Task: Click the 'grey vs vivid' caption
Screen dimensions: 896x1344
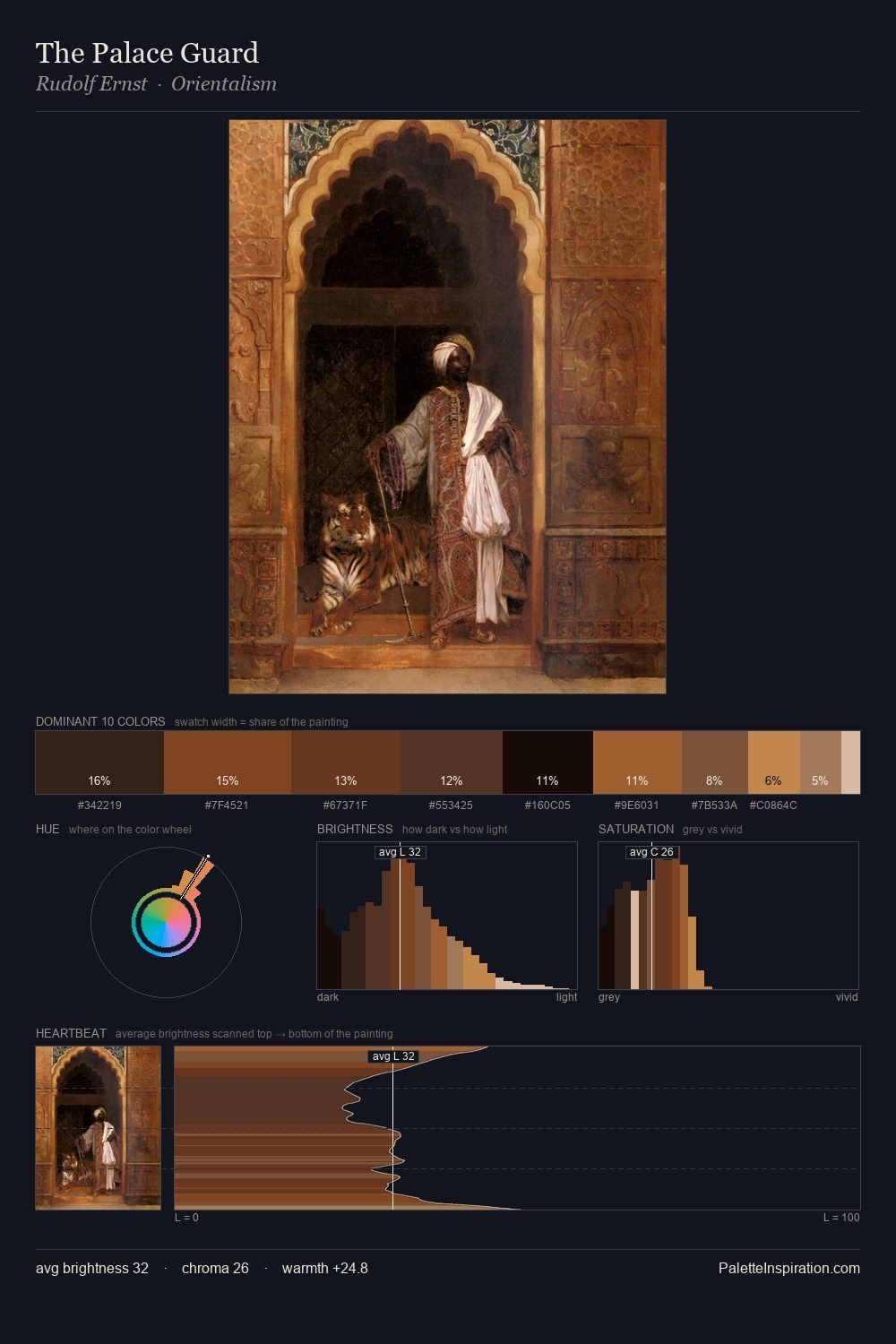Action: [712, 829]
